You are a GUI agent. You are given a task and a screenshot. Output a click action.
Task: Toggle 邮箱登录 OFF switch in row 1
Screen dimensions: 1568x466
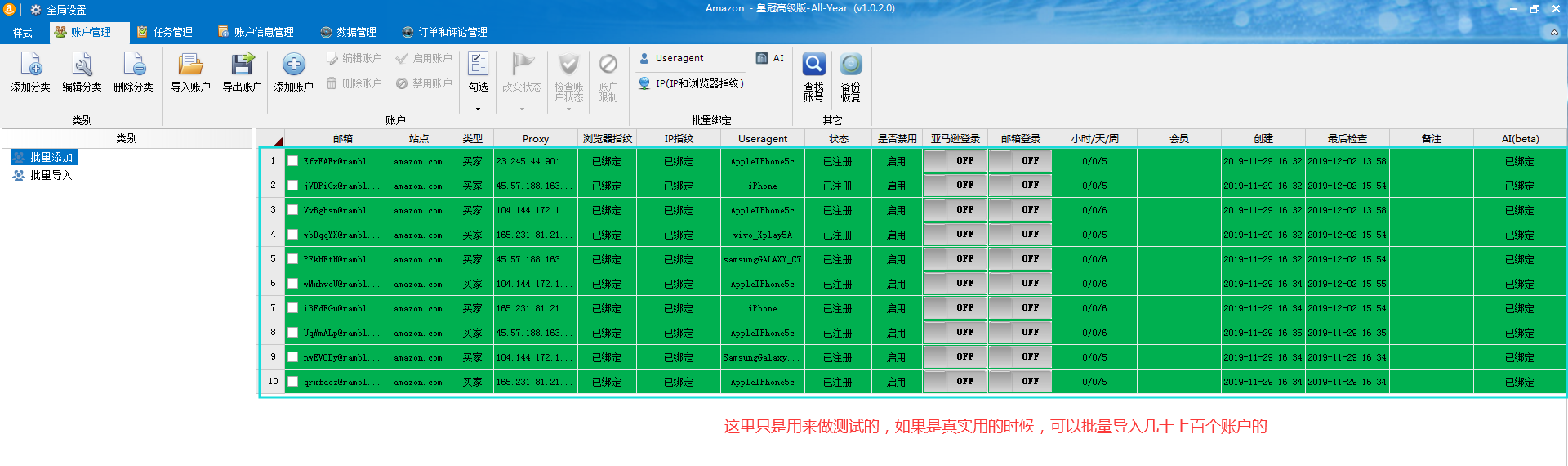(x=1020, y=161)
